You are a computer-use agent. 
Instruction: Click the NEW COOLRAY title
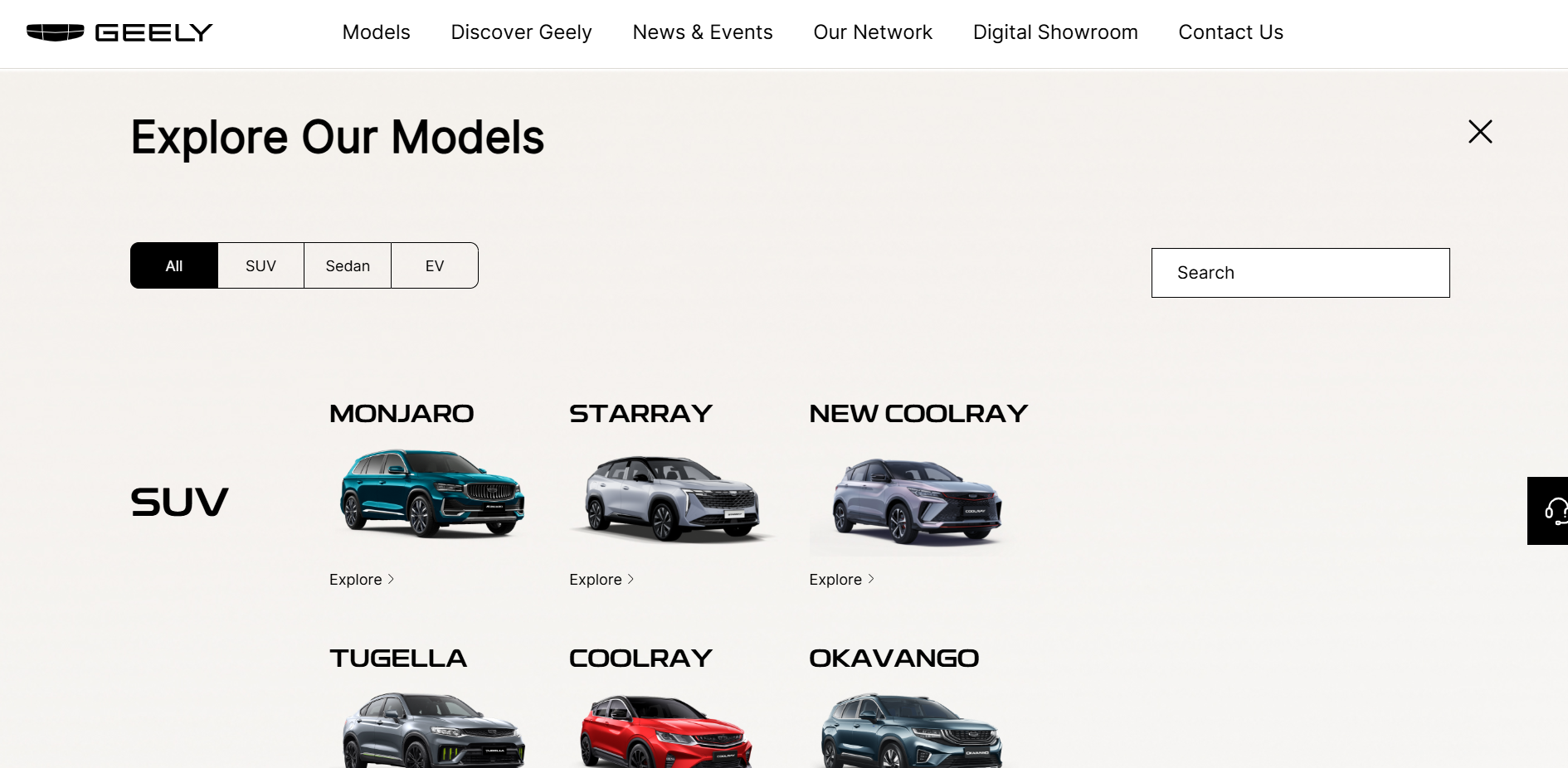918,413
